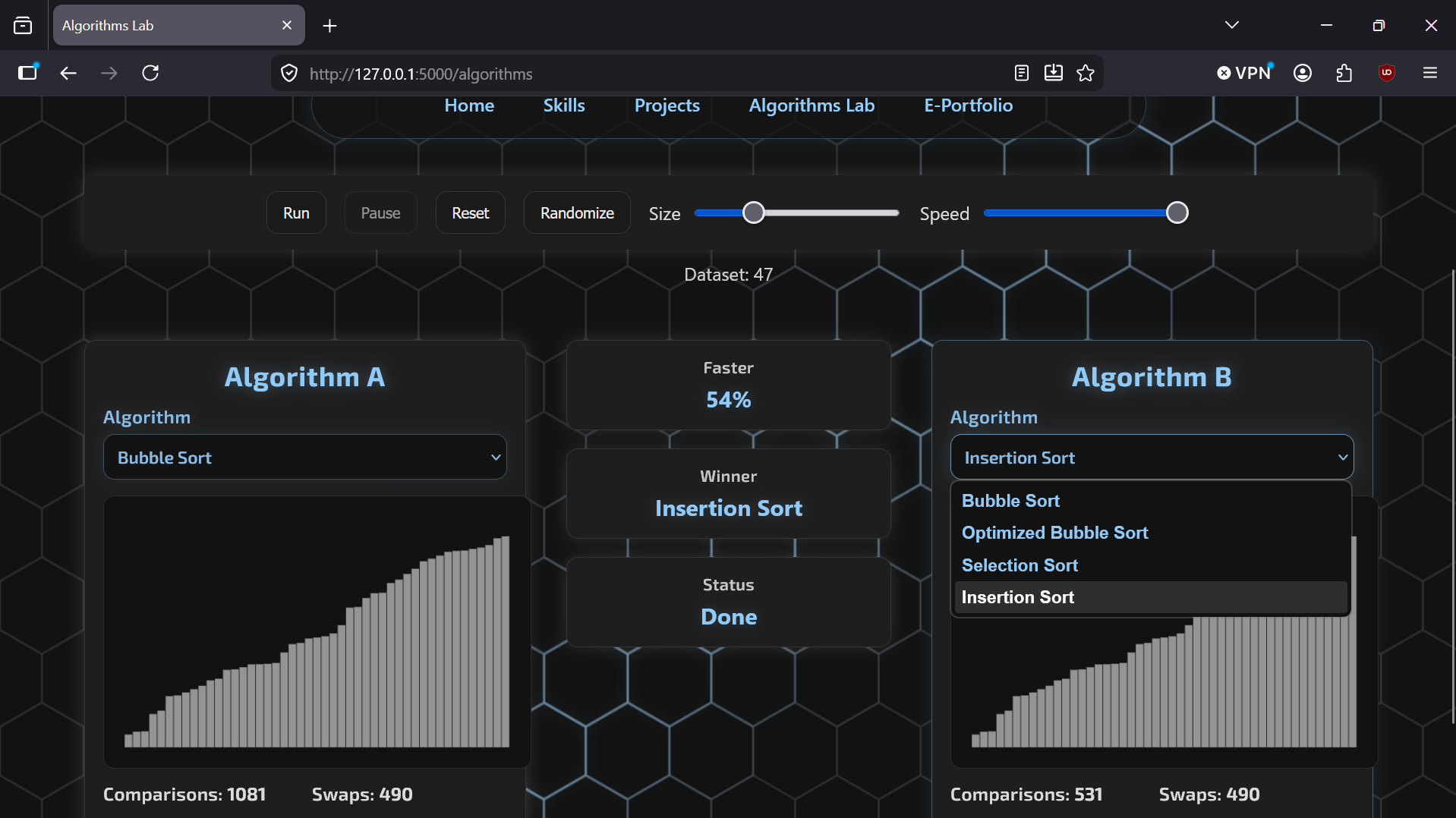The height and width of the screenshot is (818, 1456).
Task: Click the Winner 'Insertion Sort' text
Action: 729,508
